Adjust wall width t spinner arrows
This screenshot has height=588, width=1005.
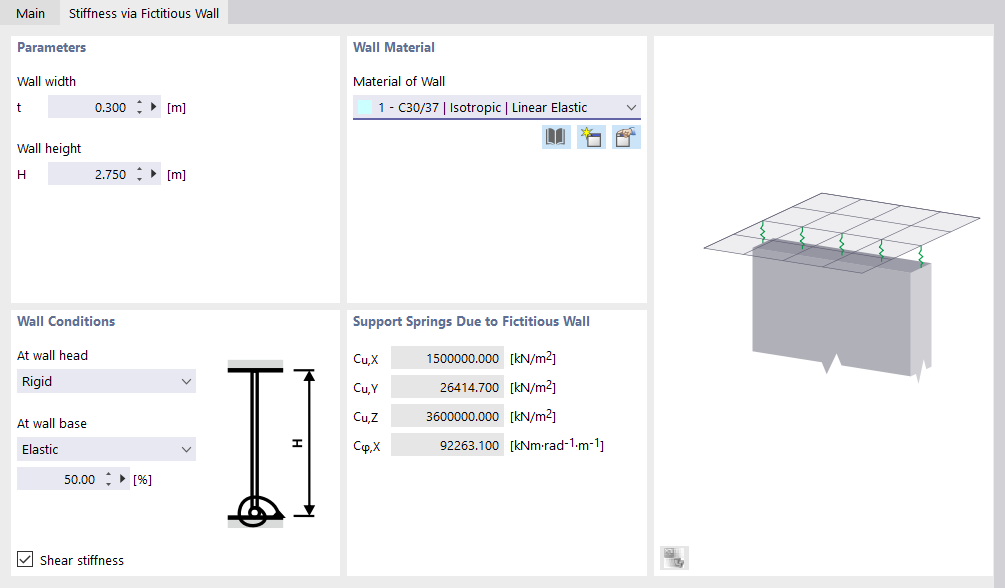[140, 107]
